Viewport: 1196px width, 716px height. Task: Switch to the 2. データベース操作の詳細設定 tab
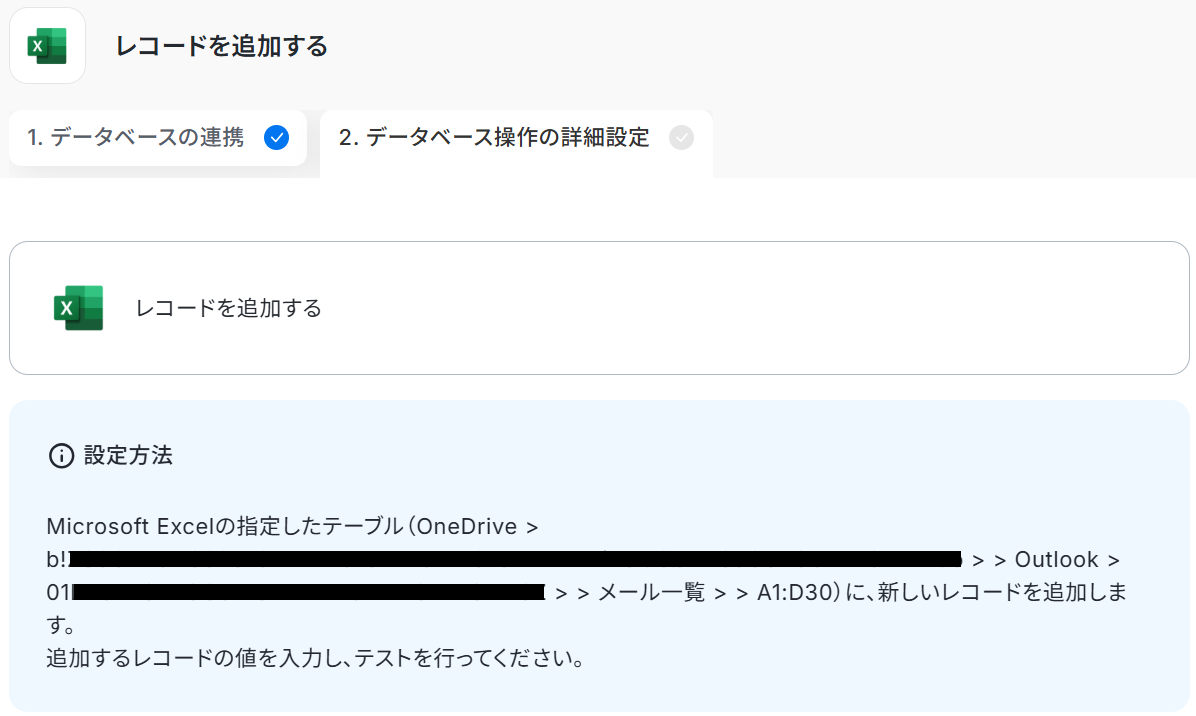click(516, 143)
